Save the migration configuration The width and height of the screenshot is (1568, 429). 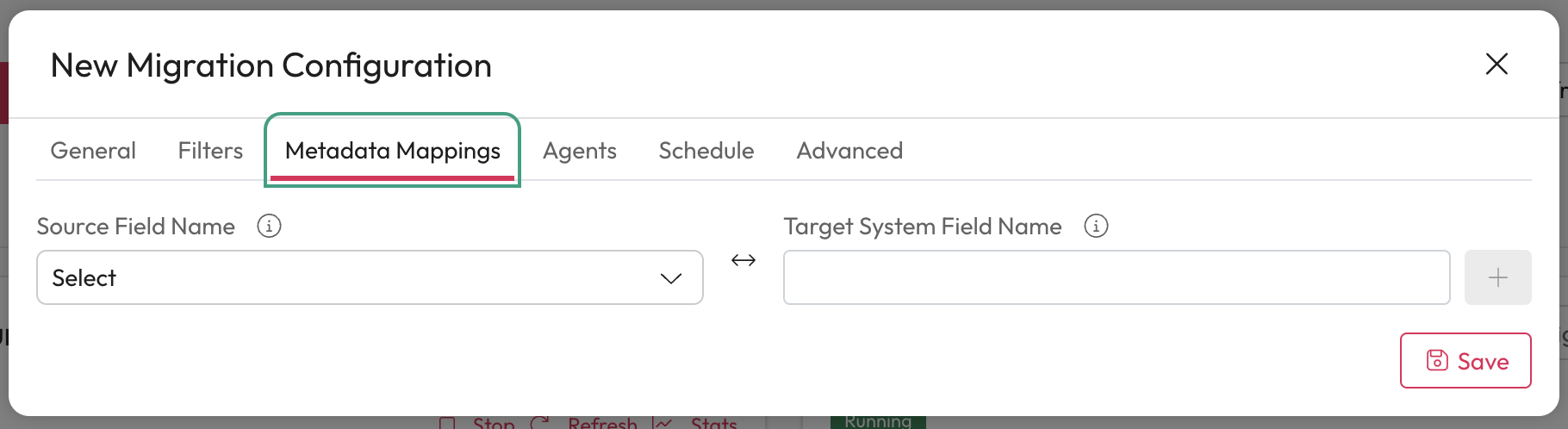1465,360
